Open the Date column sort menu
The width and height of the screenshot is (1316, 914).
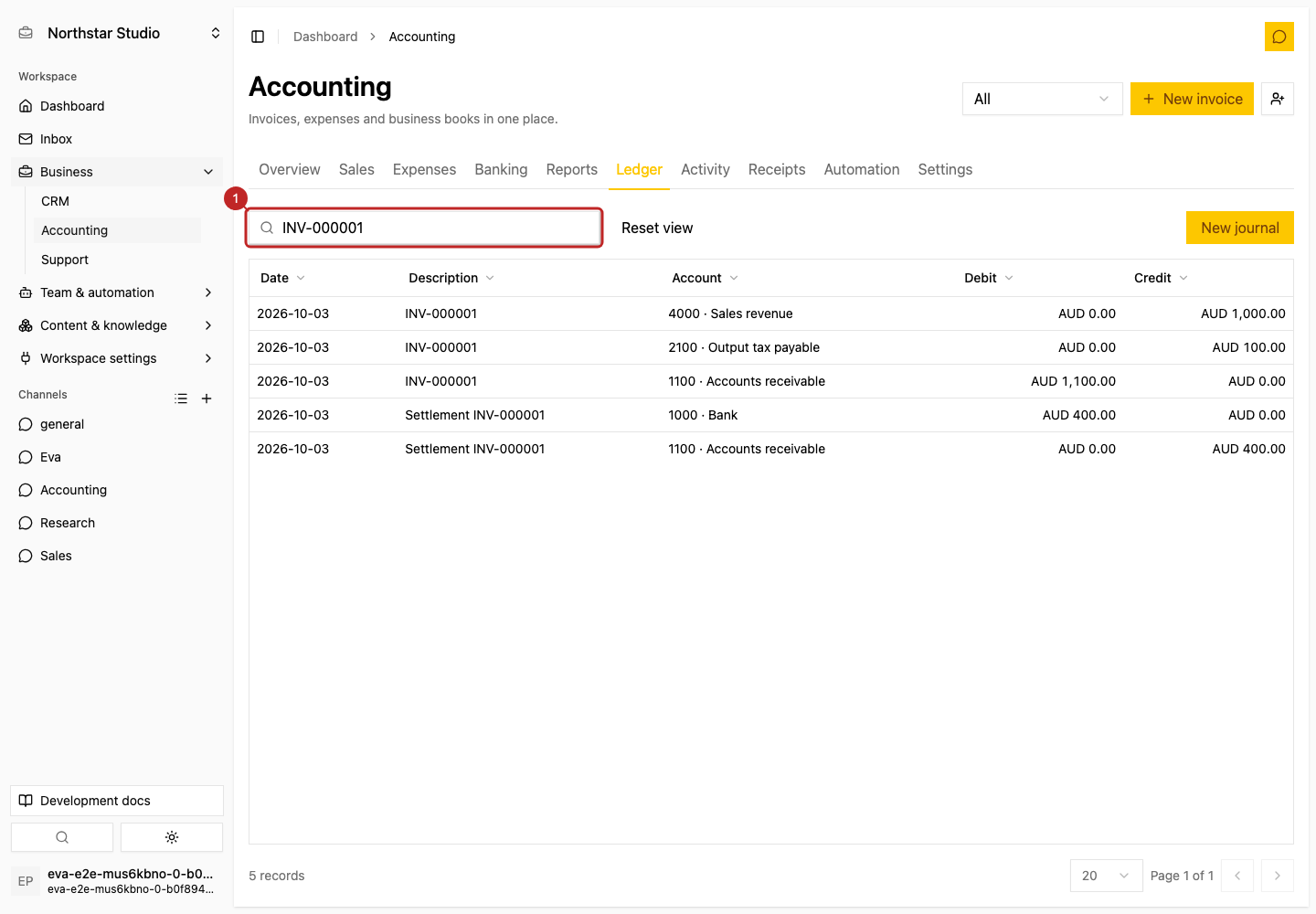pos(282,278)
